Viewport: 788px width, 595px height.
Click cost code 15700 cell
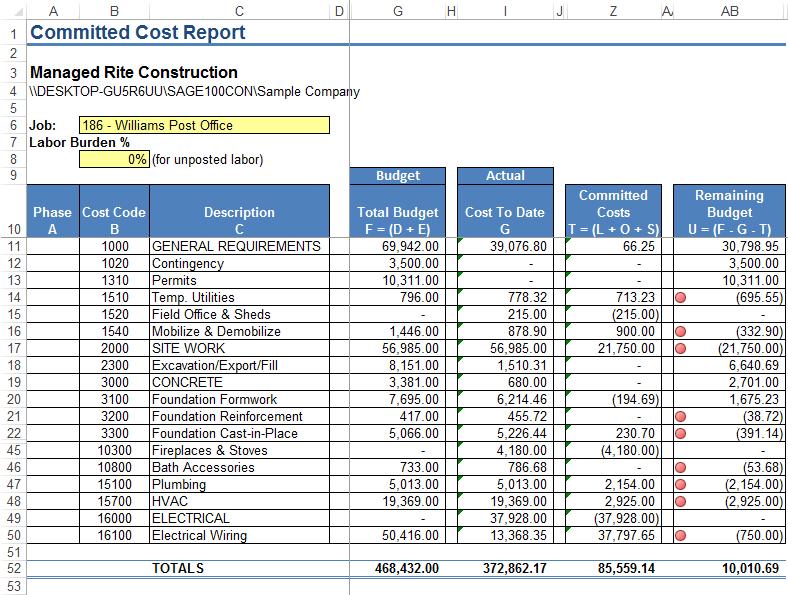(115, 502)
